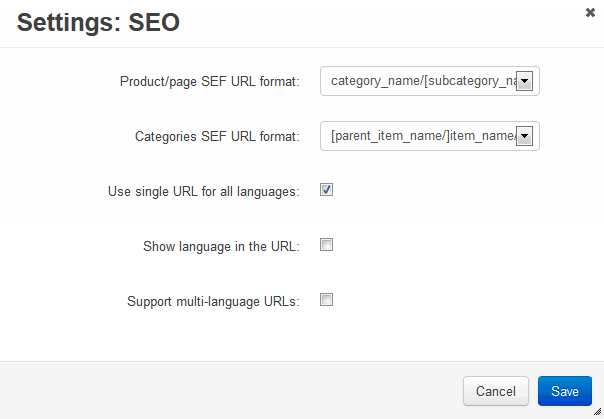Screen dimensions: 604x419
Task: Click the Categories SEF URL format label
Action: pos(217,137)
